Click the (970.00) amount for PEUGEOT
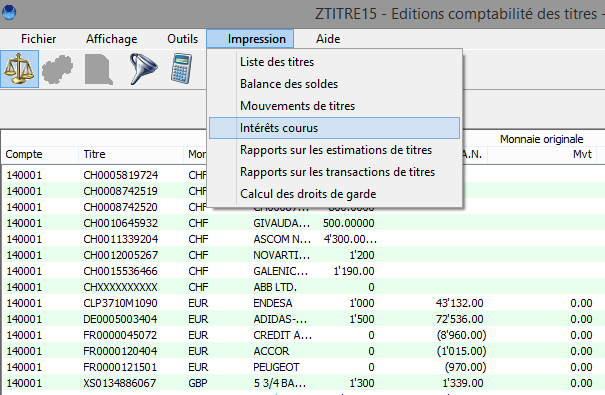The image size is (605, 395). [x=465, y=367]
